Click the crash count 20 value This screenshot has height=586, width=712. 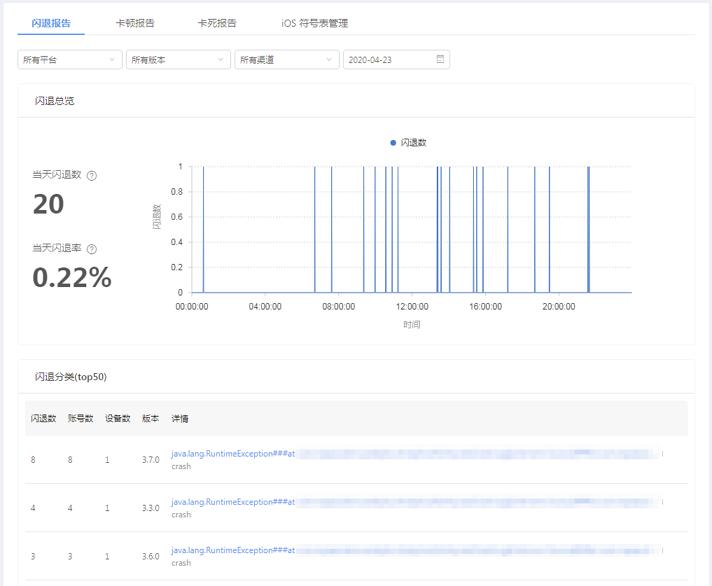[x=49, y=204]
